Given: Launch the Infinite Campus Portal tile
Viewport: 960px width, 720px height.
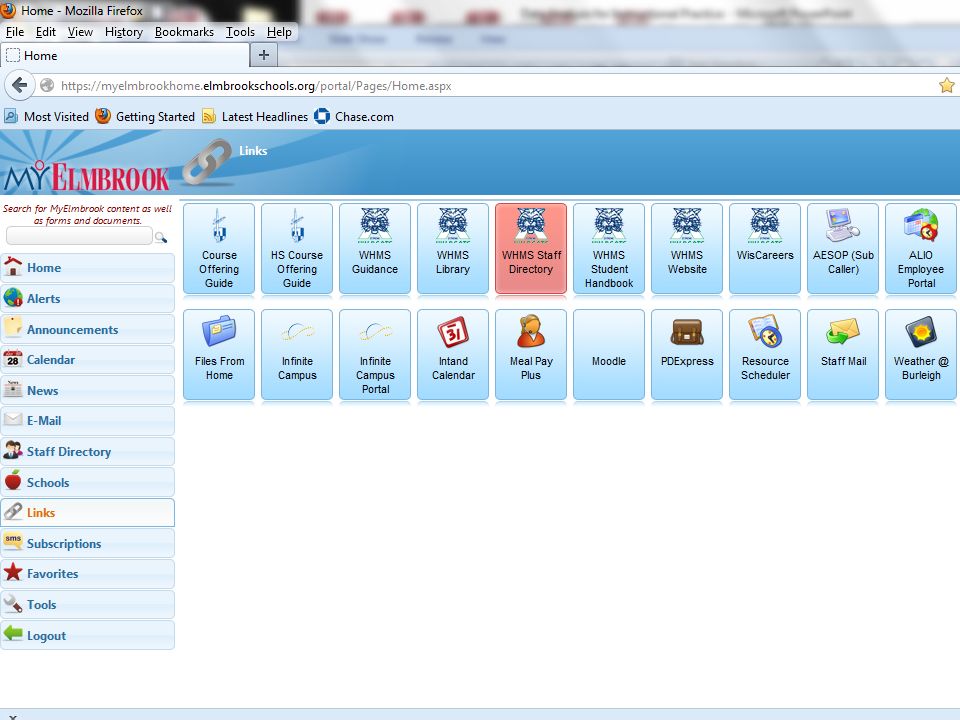Looking at the screenshot, I should [375, 354].
